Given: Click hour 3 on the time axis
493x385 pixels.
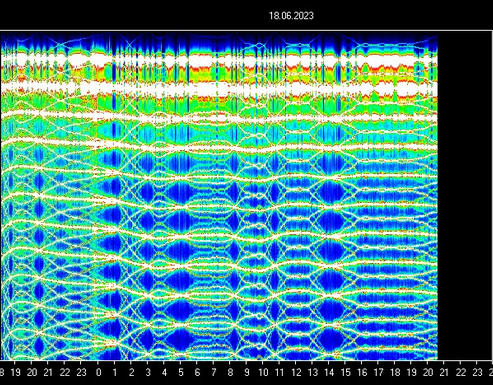Looking at the screenshot, I should coord(148,372).
